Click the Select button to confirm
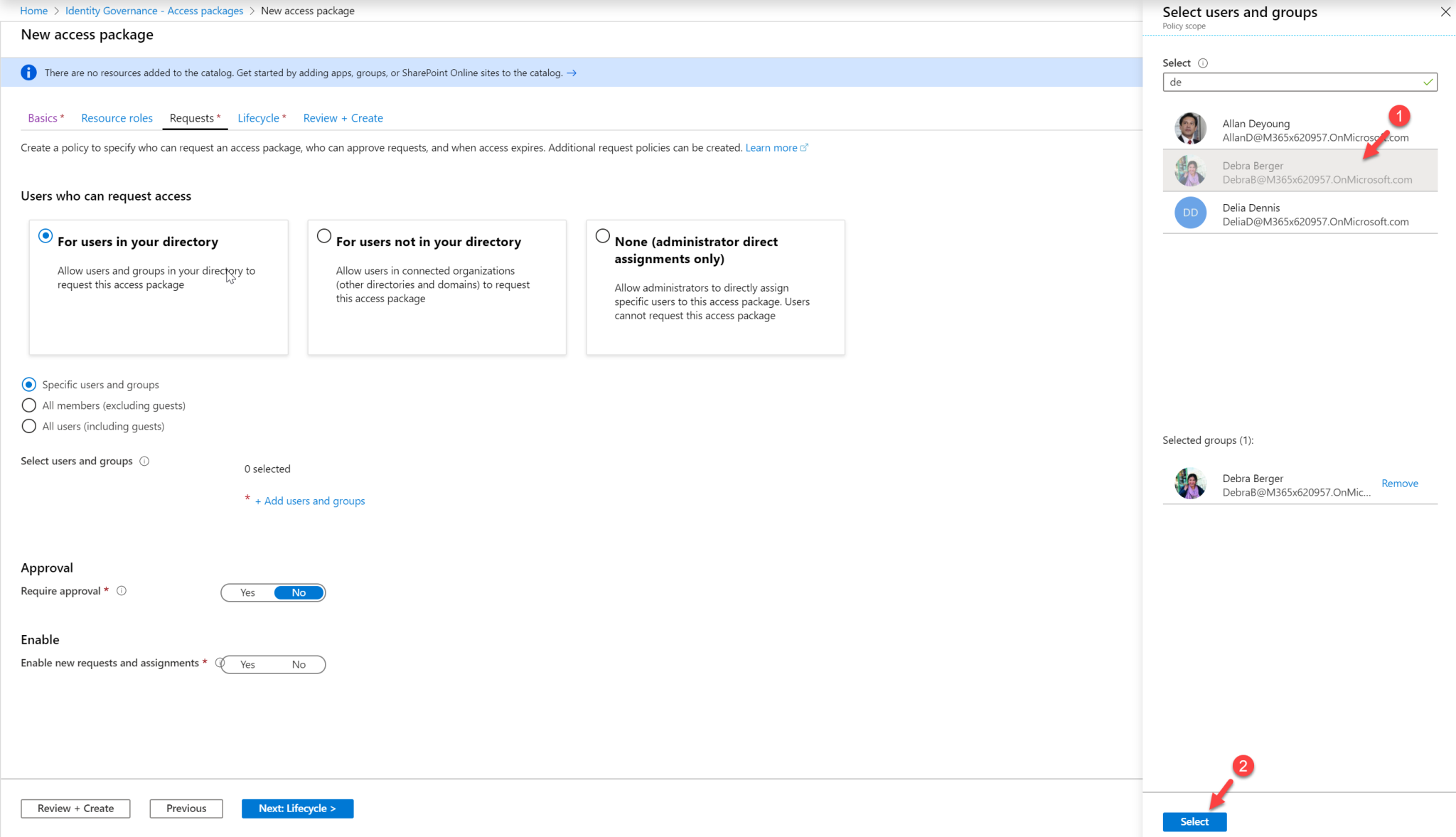The image size is (1456, 837). tap(1194, 821)
